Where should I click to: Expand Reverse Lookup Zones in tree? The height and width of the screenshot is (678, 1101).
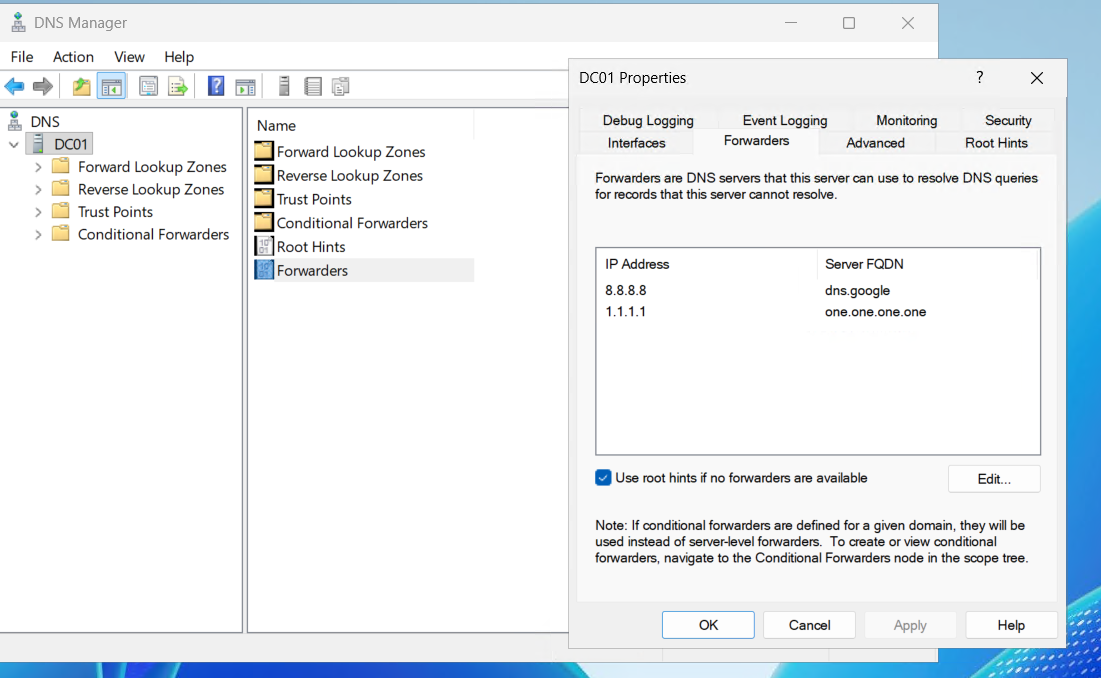click(38, 190)
